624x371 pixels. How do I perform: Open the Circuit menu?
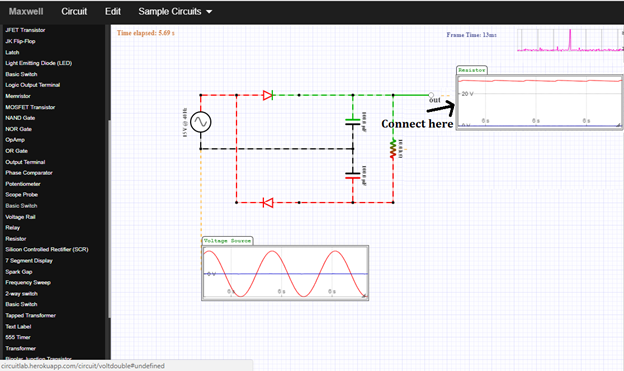coord(74,12)
